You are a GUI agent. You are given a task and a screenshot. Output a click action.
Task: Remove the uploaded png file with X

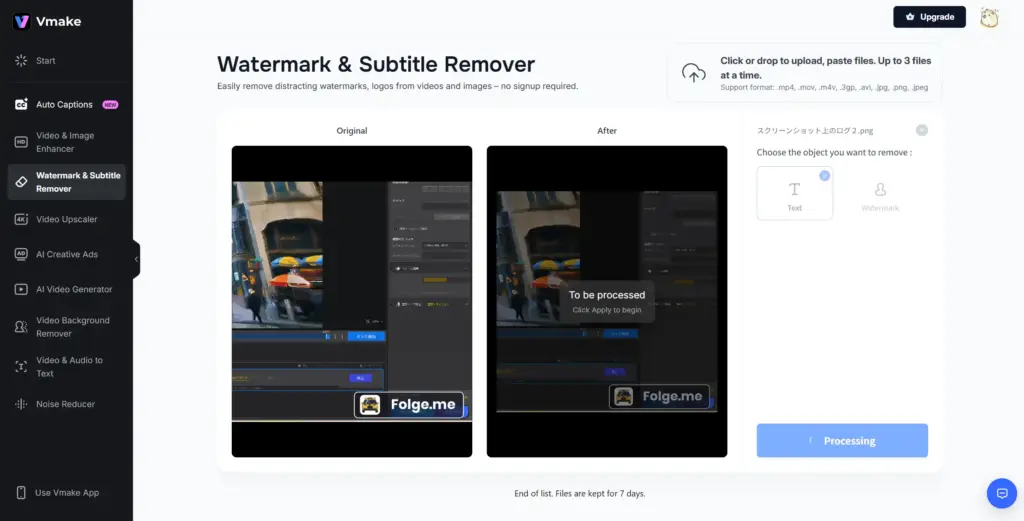tap(921, 130)
